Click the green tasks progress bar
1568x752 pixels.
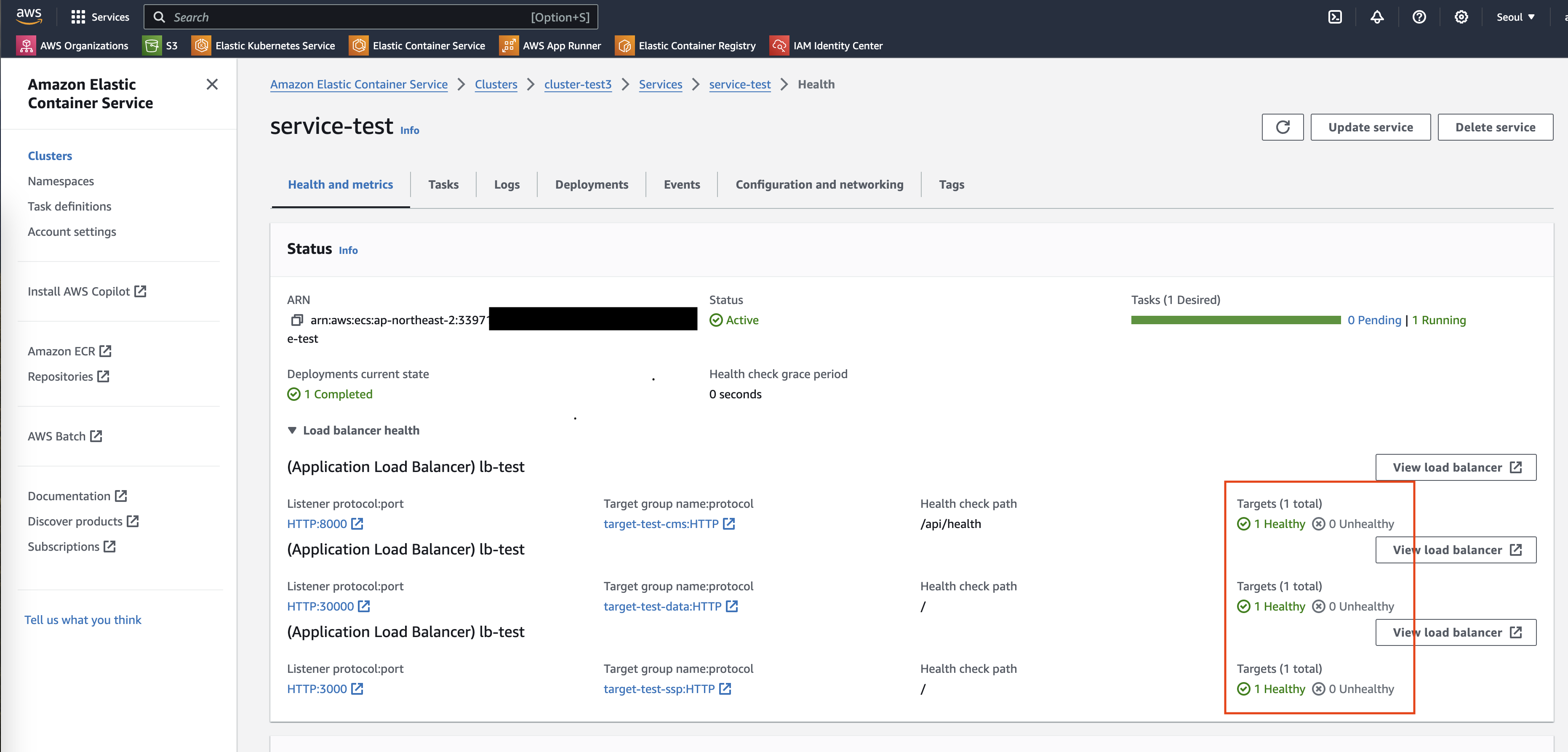(x=1235, y=320)
